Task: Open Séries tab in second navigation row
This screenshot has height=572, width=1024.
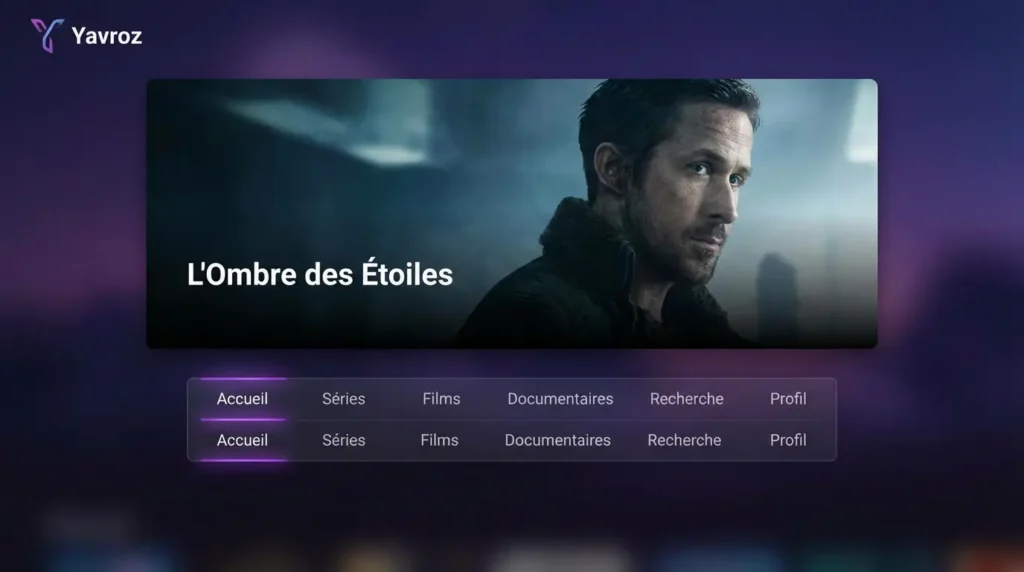Action: click(x=344, y=440)
